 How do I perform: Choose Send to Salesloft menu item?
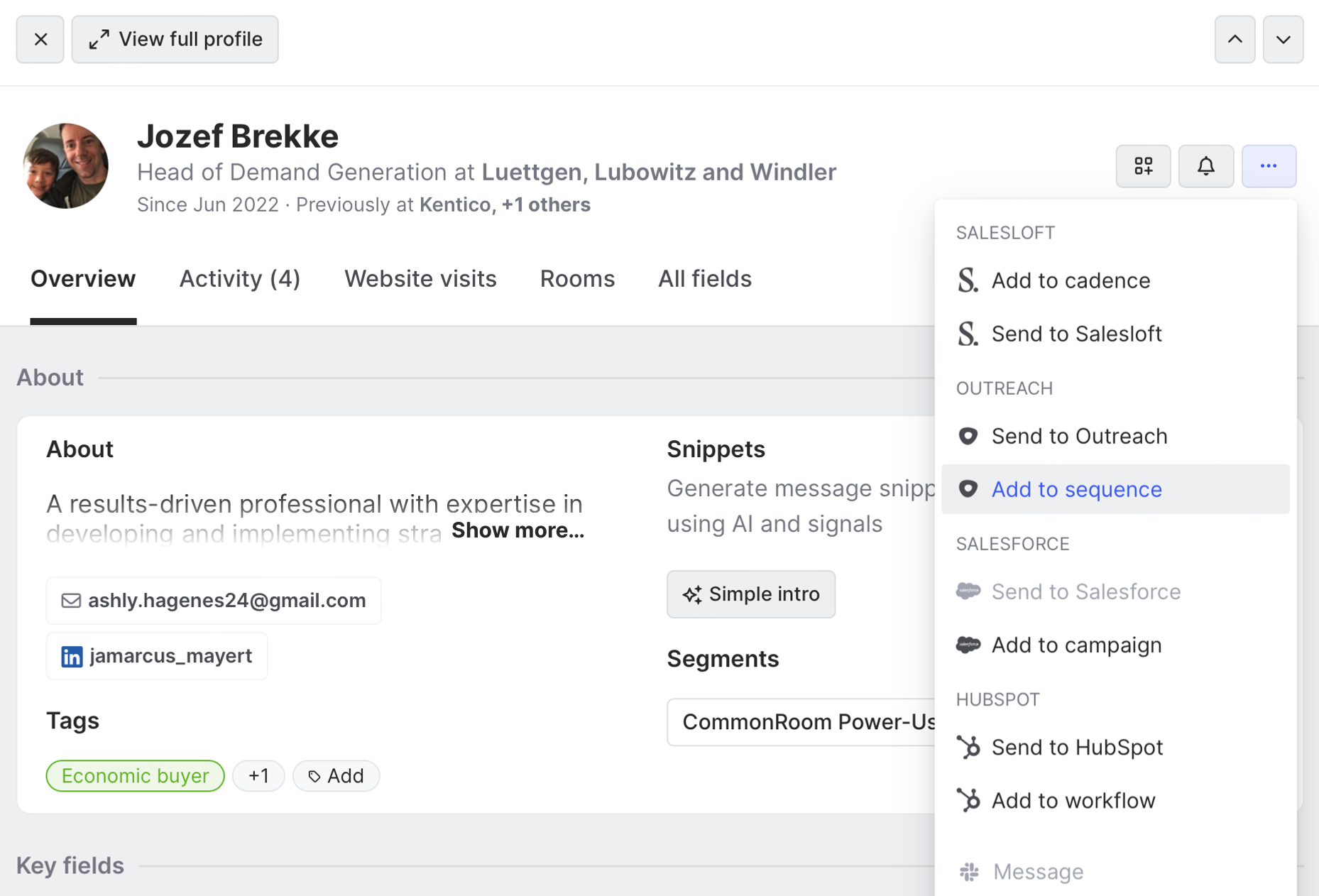[x=1115, y=334]
